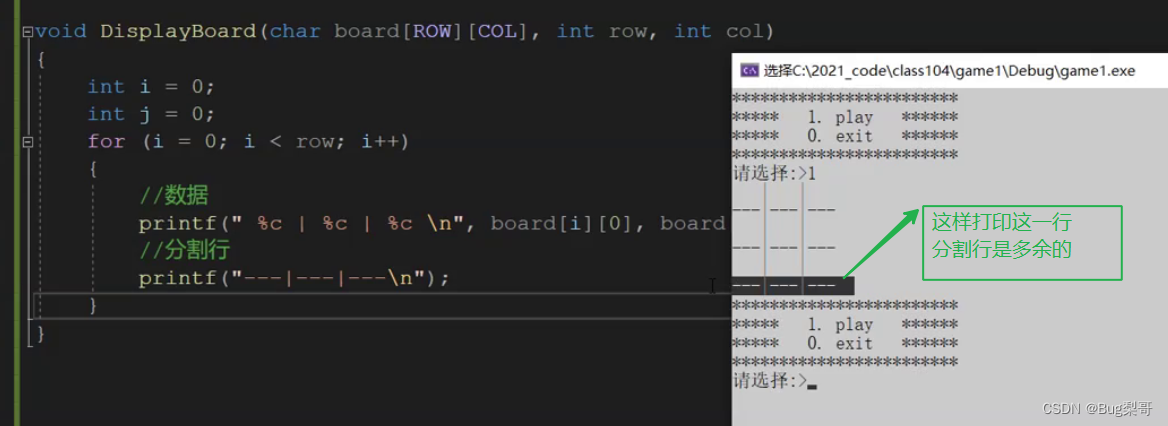Click the COL macro in board parameter
Screen dimensions: 1168x426
[497, 32]
